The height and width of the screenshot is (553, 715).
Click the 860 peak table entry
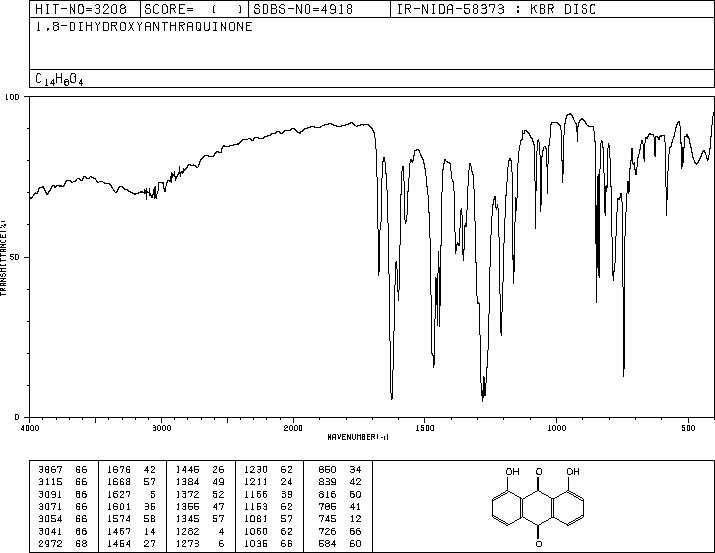pos(340,470)
